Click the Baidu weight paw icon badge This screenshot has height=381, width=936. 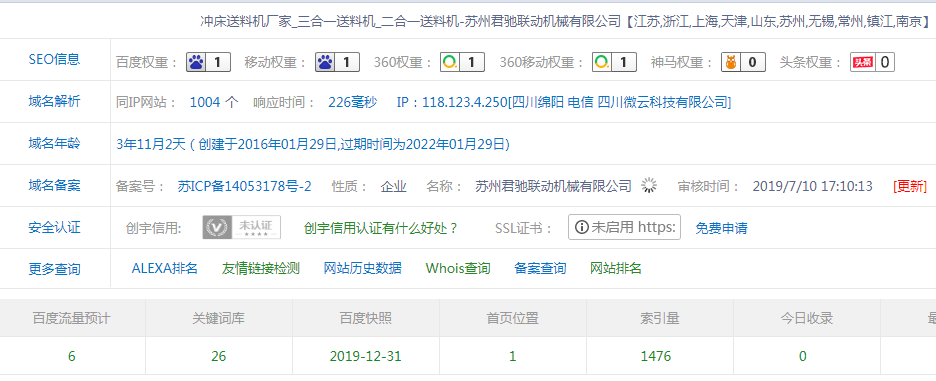coord(208,62)
